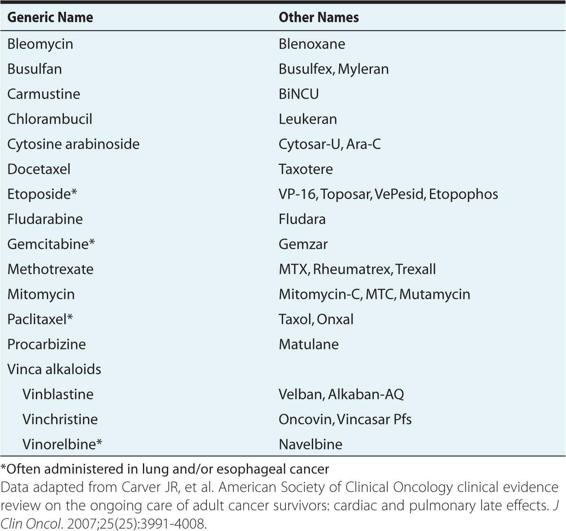Screen dimensions: 566x531
Task: Select the Vinca alkaloids group heading
Action: [54, 369]
